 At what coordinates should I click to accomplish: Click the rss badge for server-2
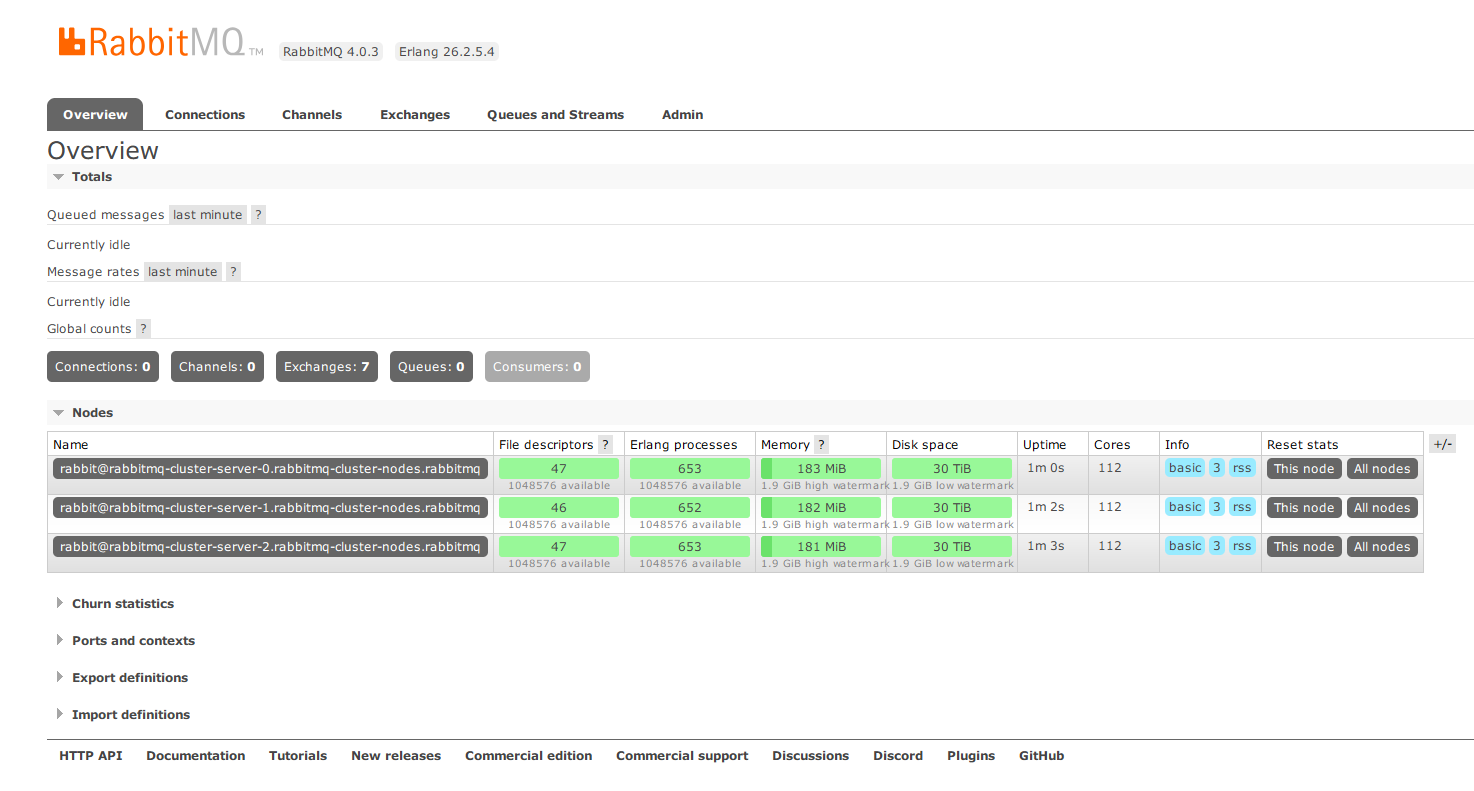tap(1242, 546)
